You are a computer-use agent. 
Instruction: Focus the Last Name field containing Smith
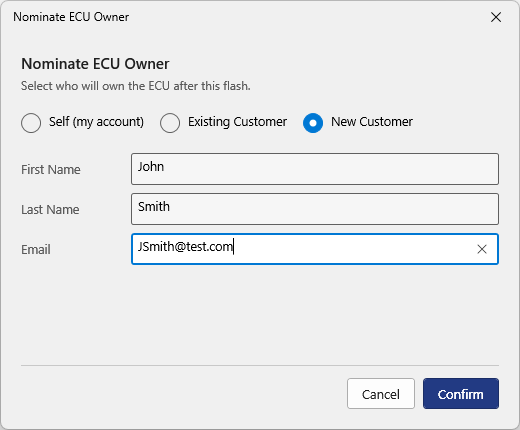pyautogui.click(x=315, y=209)
